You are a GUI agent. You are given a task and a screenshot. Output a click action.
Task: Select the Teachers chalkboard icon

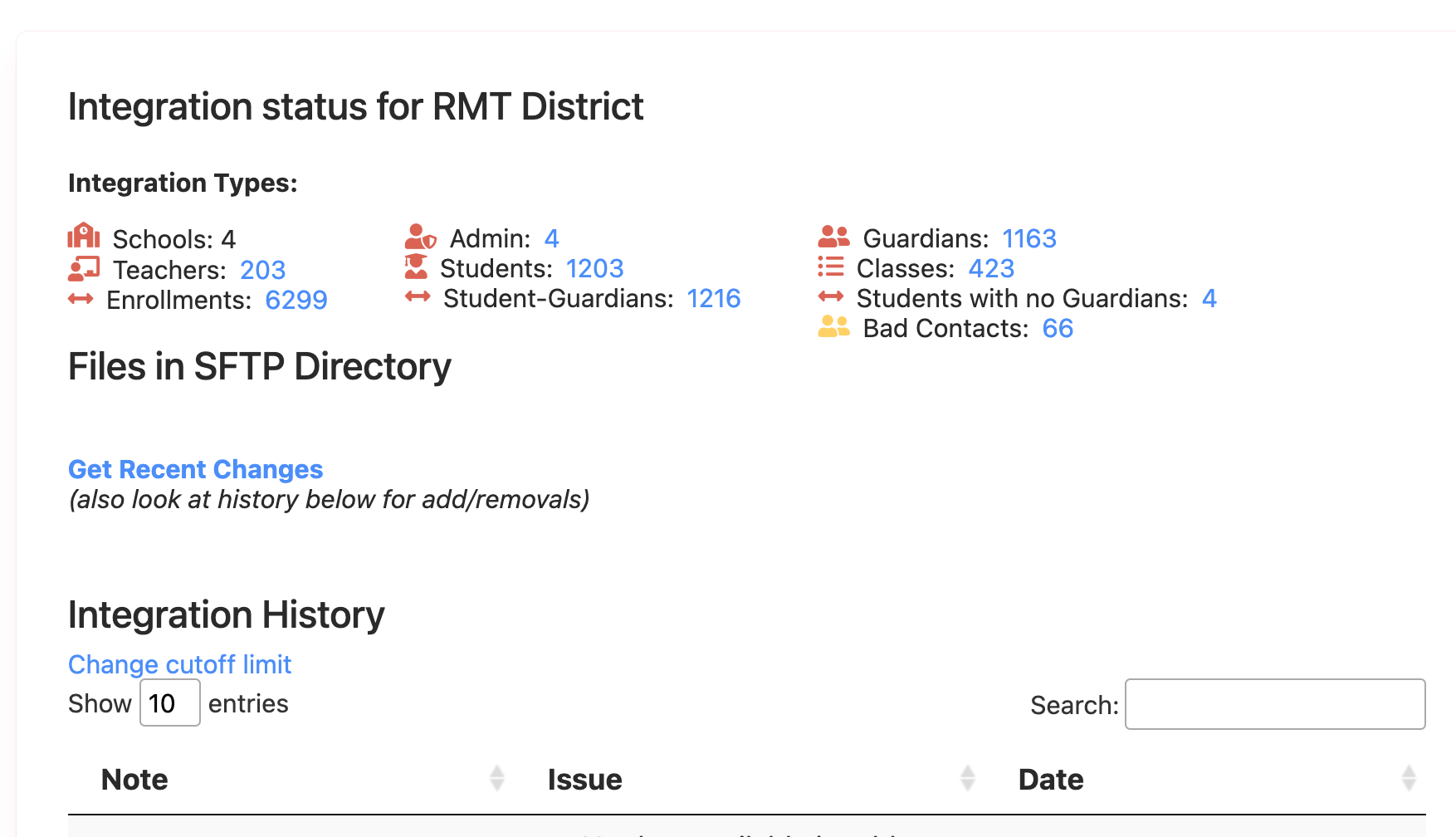click(83, 267)
